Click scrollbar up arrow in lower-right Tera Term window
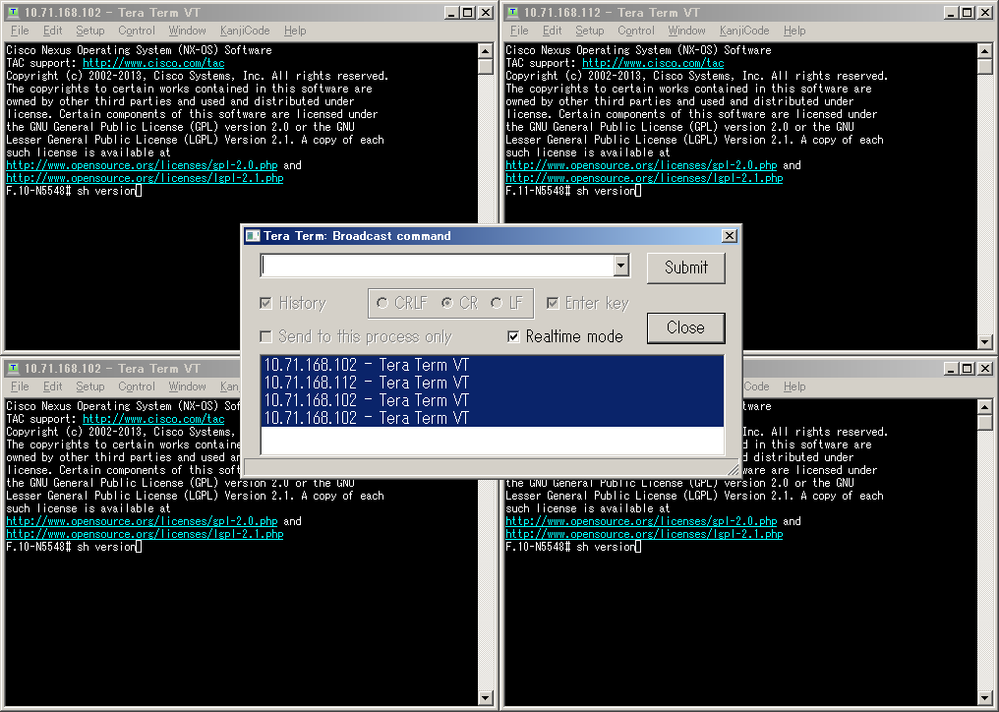Viewport: 999px width, 712px height. point(985,406)
